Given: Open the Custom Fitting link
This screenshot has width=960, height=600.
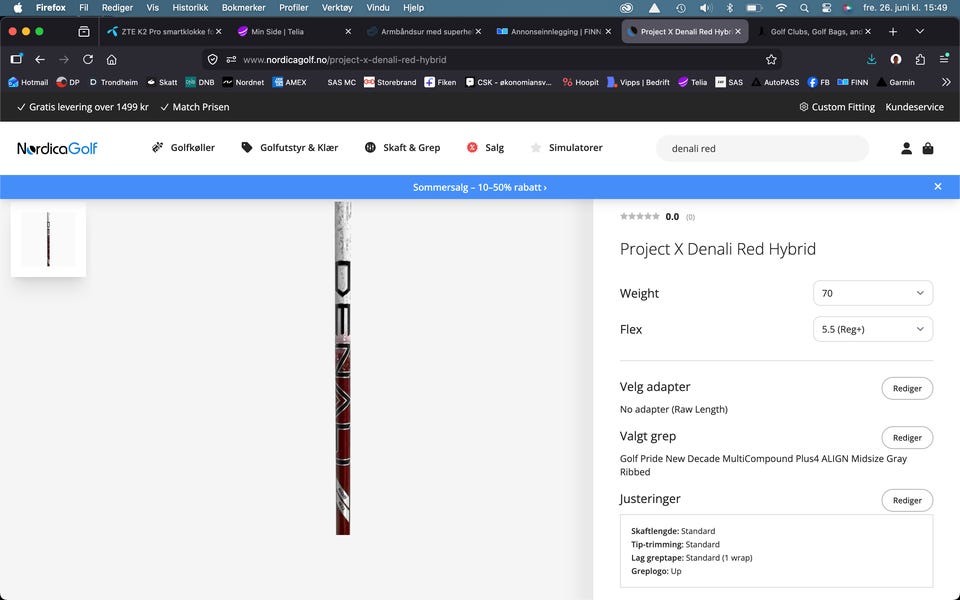Looking at the screenshot, I should point(837,107).
